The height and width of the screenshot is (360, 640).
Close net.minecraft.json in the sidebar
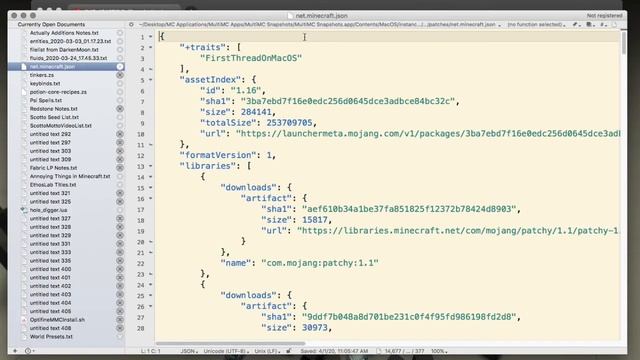[x=120, y=67]
